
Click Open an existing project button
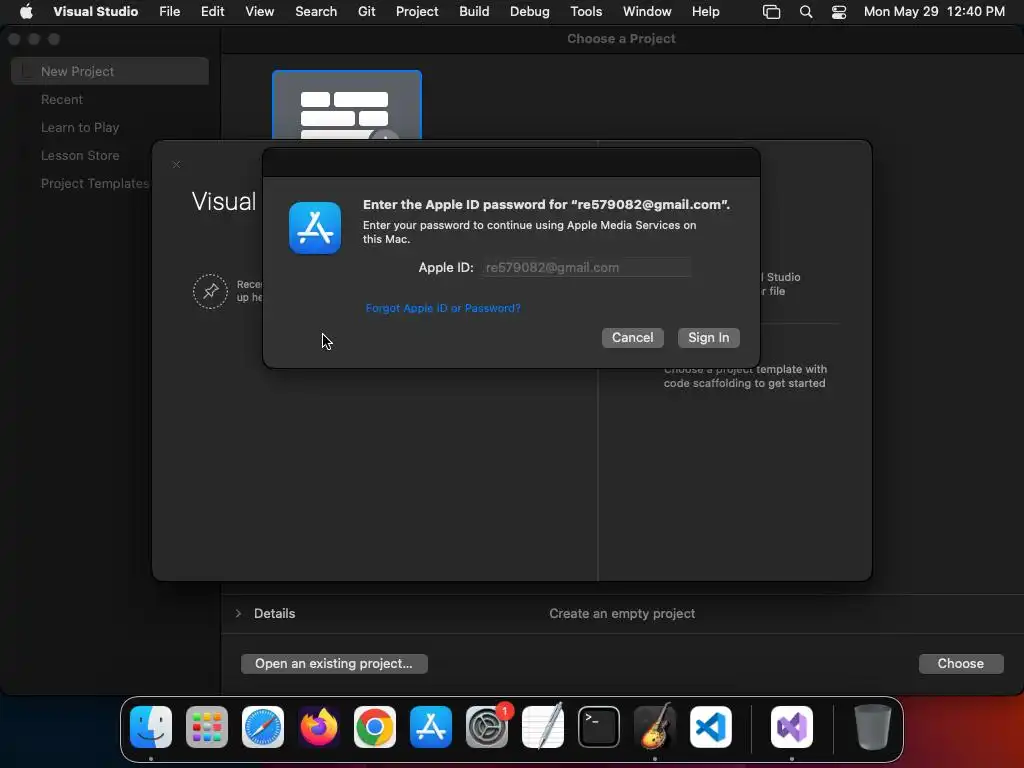(x=334, y=664)
